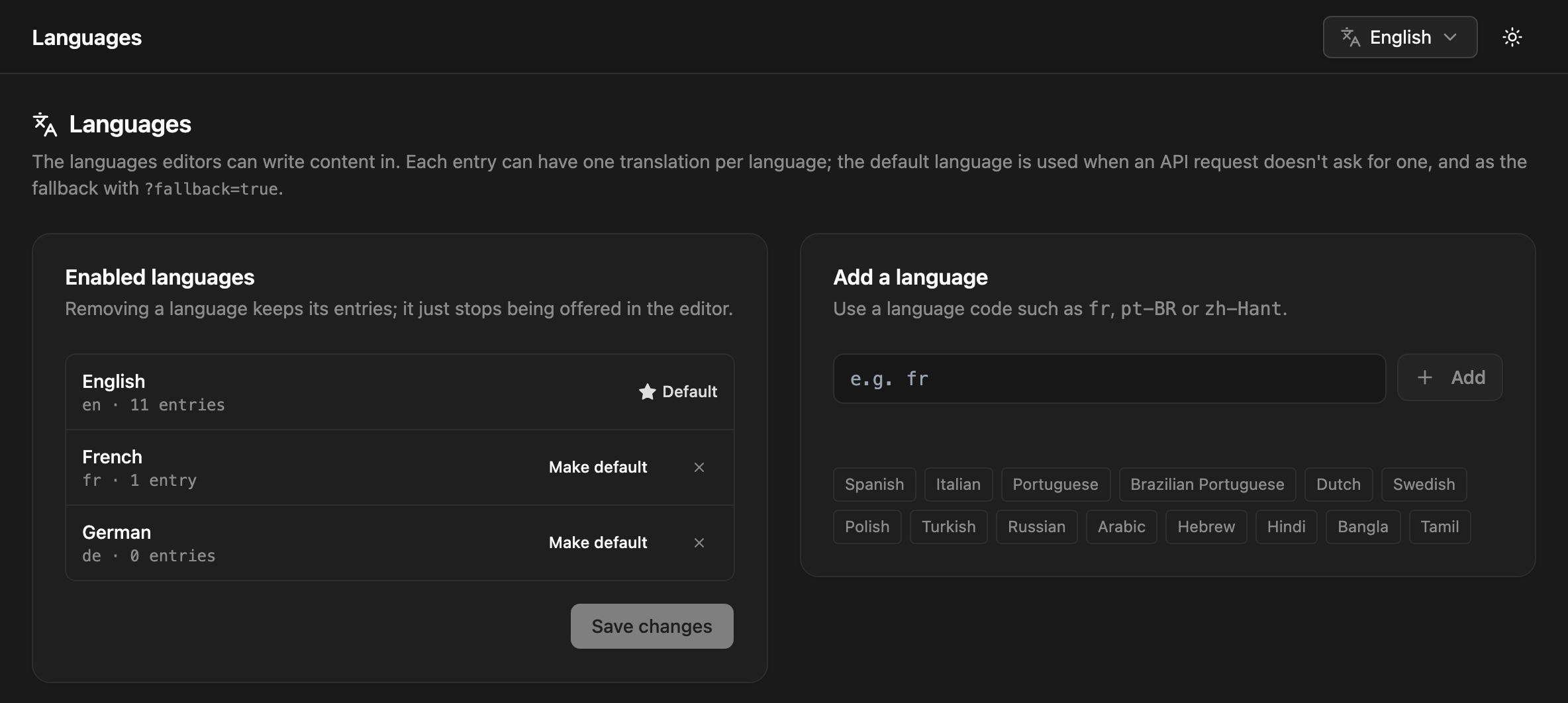
Task: Click the 'en · 11 entries' text
Action: pos(154,405)
